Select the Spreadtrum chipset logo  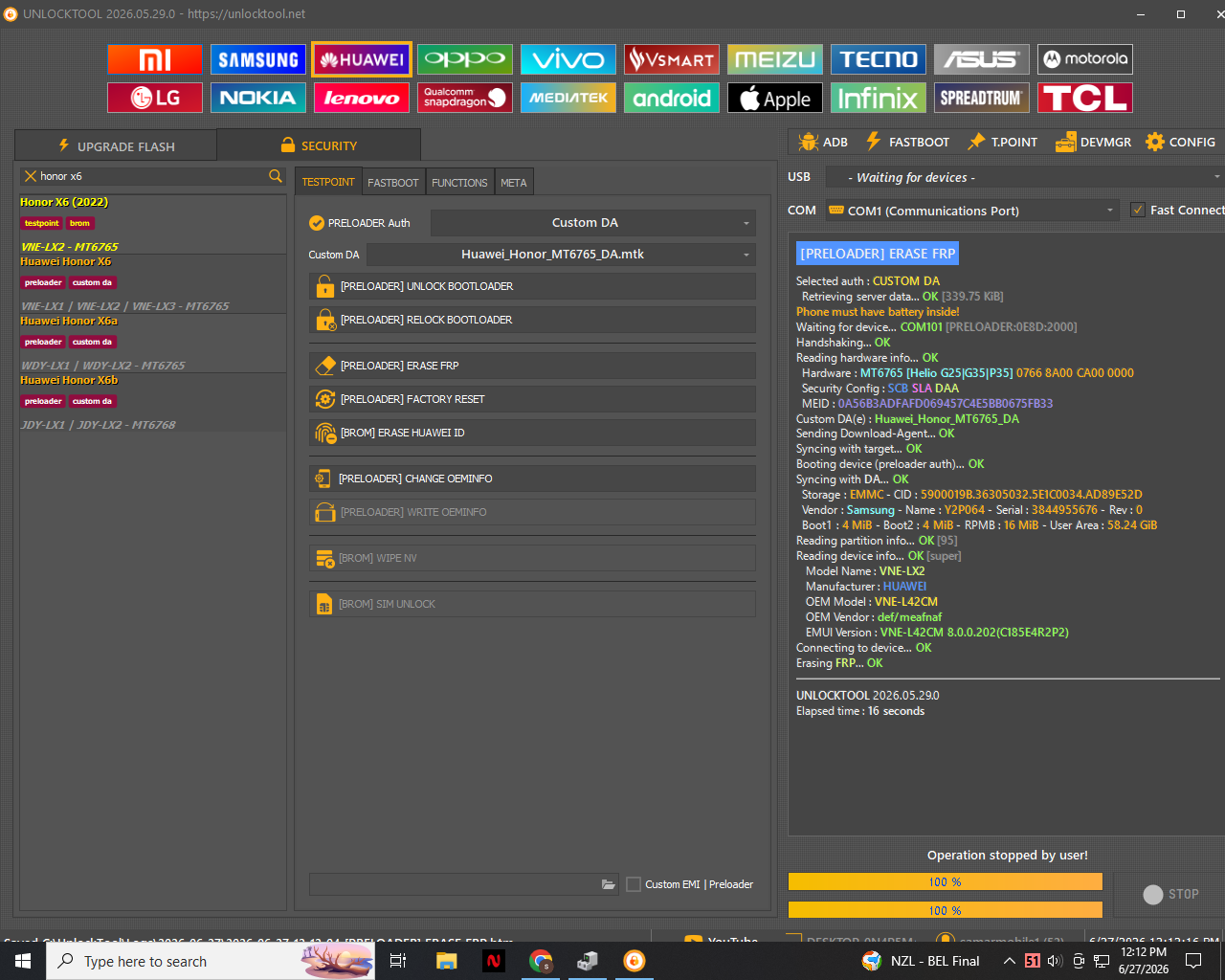coord(982,98)
